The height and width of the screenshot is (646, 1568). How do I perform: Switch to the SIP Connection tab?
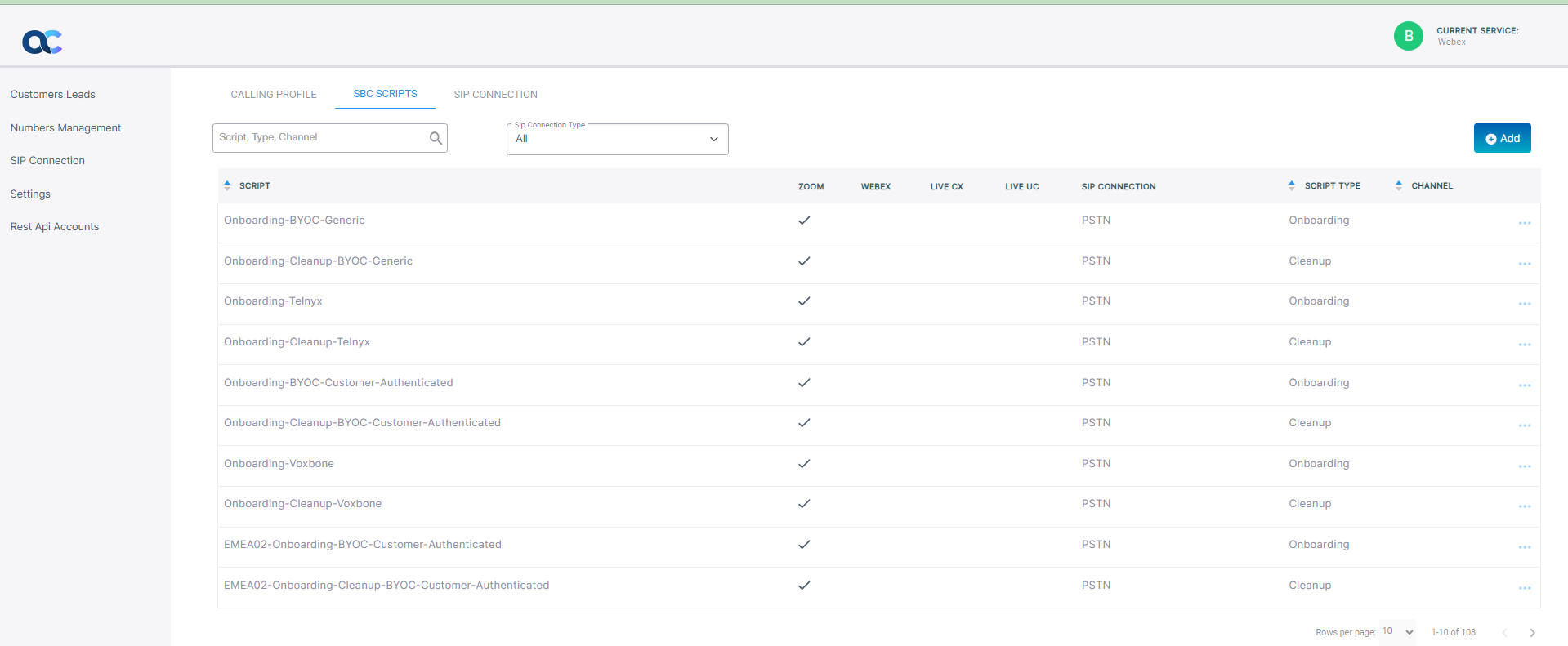pos(495,95)
